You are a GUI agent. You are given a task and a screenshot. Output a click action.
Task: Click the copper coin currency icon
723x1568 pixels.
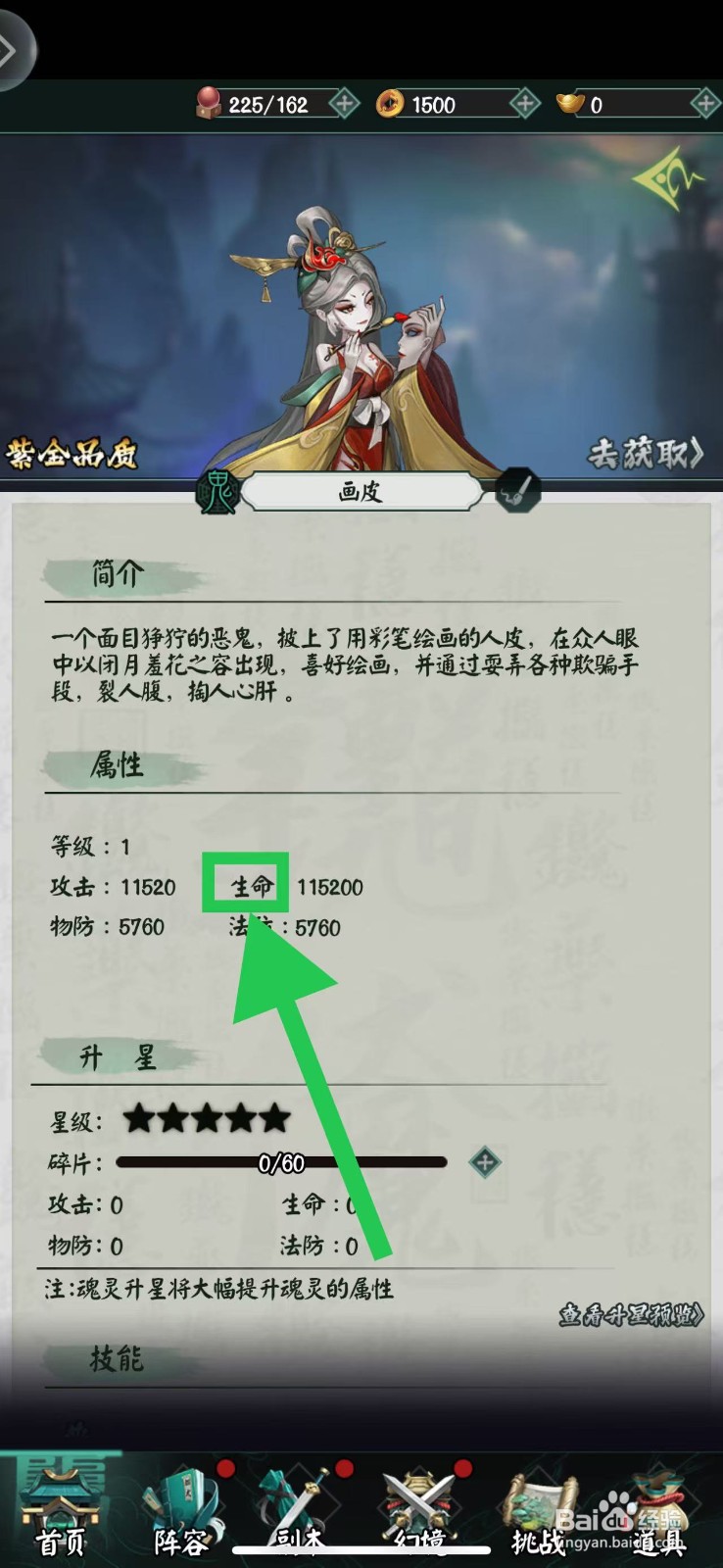click(390, 103)
